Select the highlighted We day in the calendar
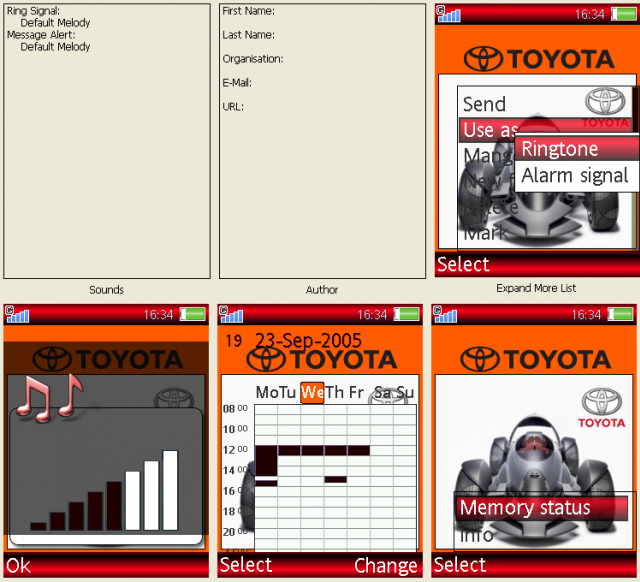 312,393
